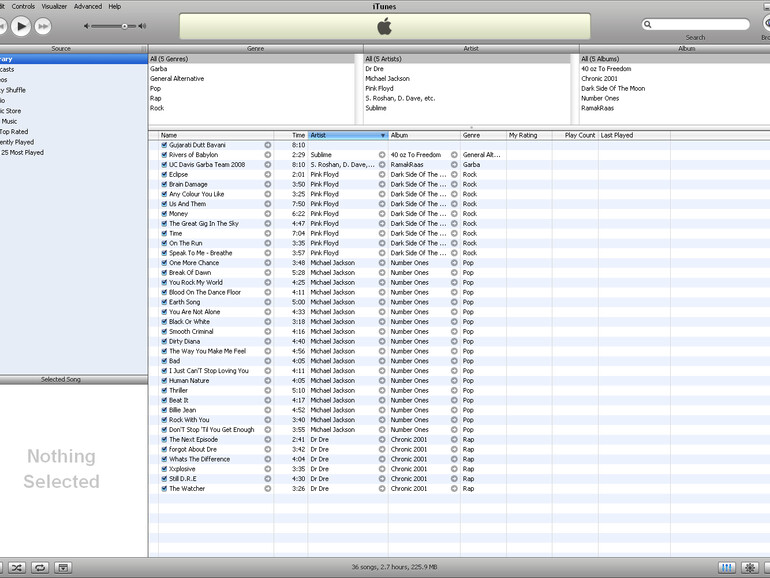The height and width of the screenshot is (578, 770).
Task: Toggle the repeat icon at bottom
Action: pos(40,568)
